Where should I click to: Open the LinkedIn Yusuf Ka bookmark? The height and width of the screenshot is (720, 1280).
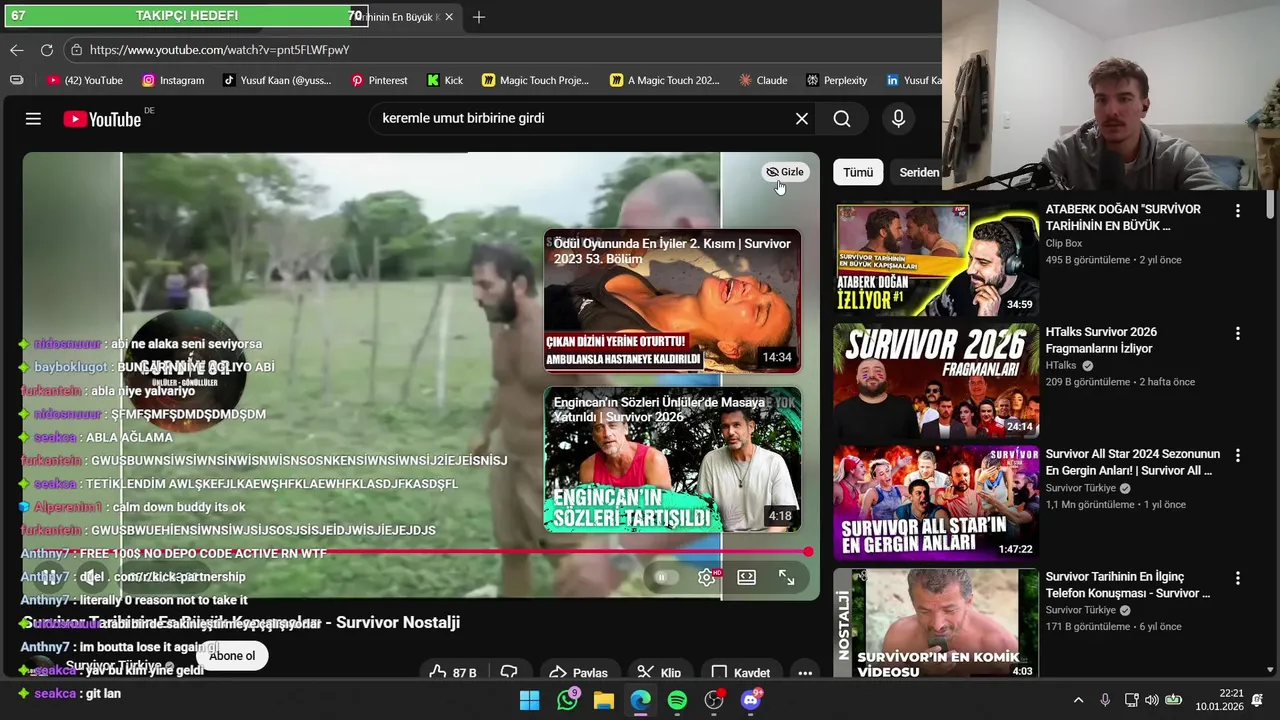[x=912, y=80]
